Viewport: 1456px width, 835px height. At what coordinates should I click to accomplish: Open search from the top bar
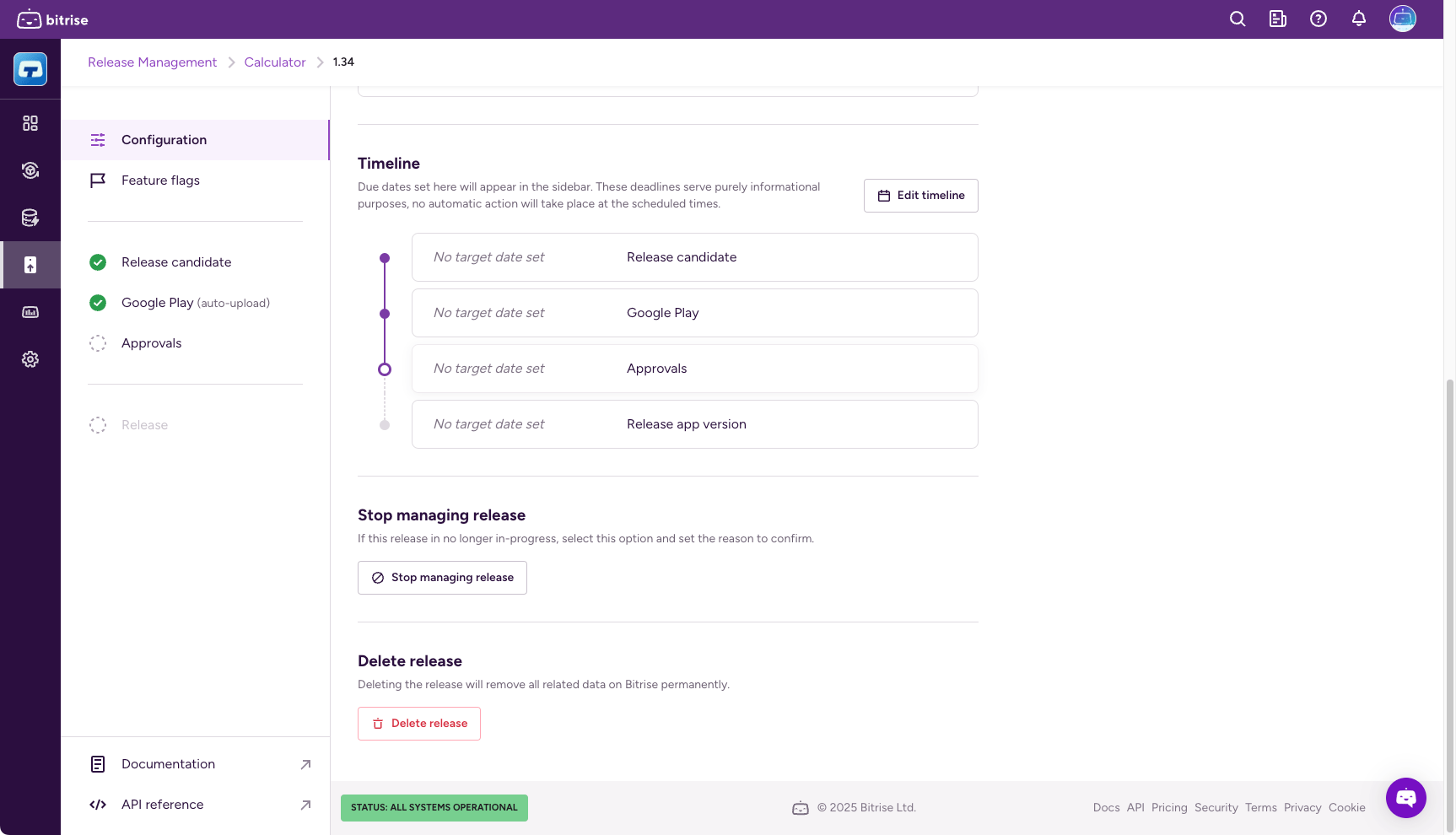(1237, 19)
